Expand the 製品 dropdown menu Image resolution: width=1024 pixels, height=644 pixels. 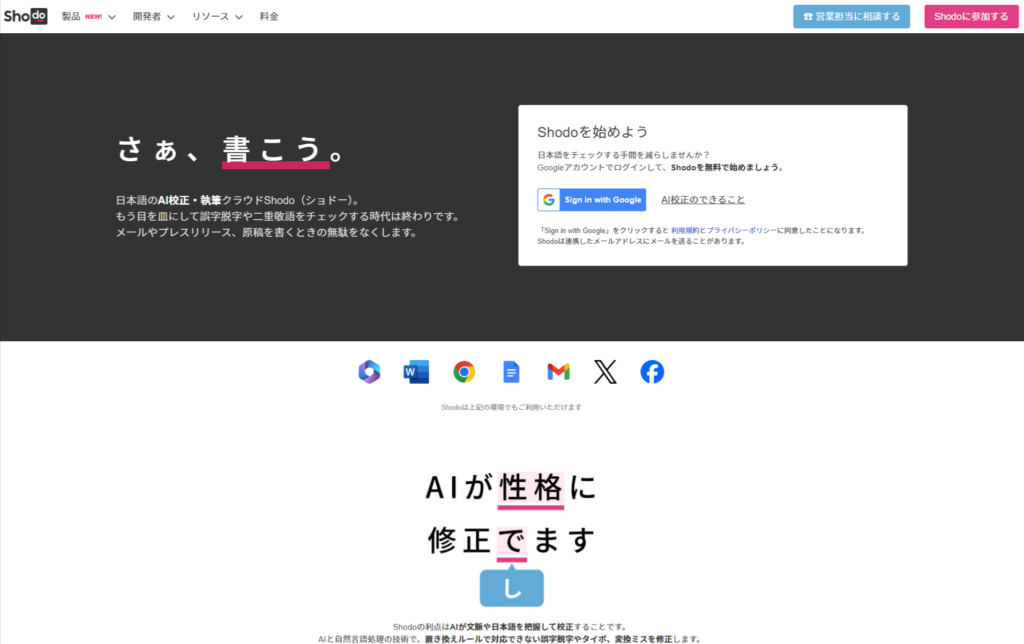[89, 16]
